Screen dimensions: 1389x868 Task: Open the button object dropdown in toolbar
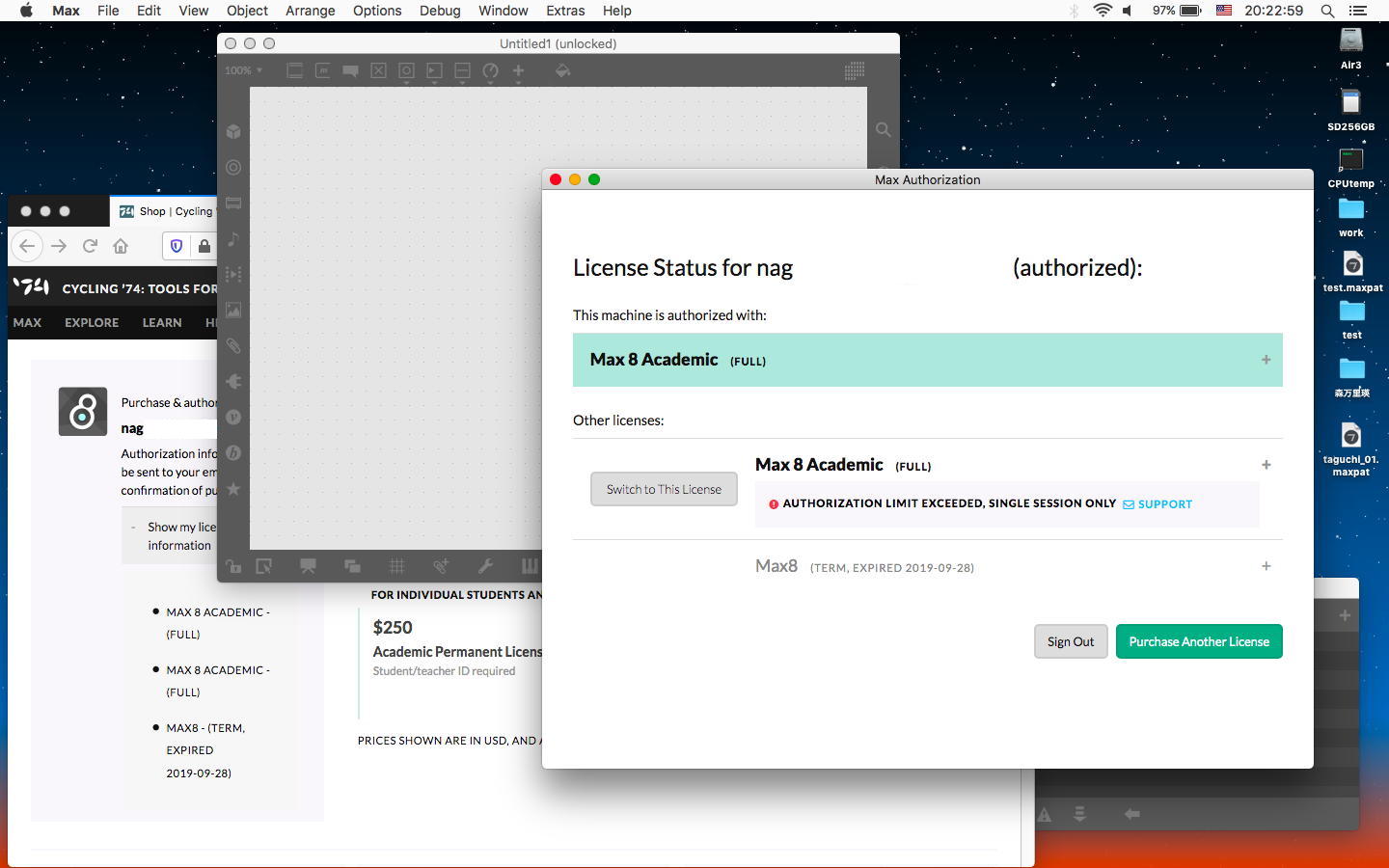tap(406, 71)
